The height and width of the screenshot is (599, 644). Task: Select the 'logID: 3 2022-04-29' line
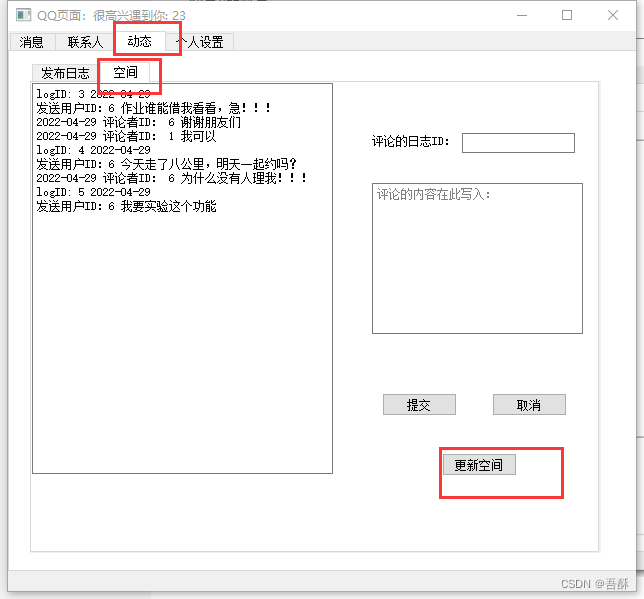93,94
